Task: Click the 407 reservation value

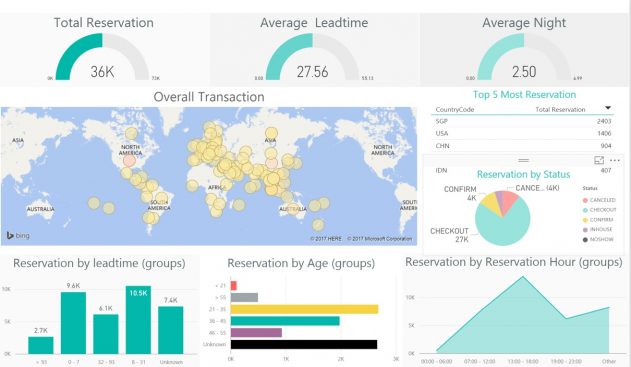Action: tap(606, 170)
